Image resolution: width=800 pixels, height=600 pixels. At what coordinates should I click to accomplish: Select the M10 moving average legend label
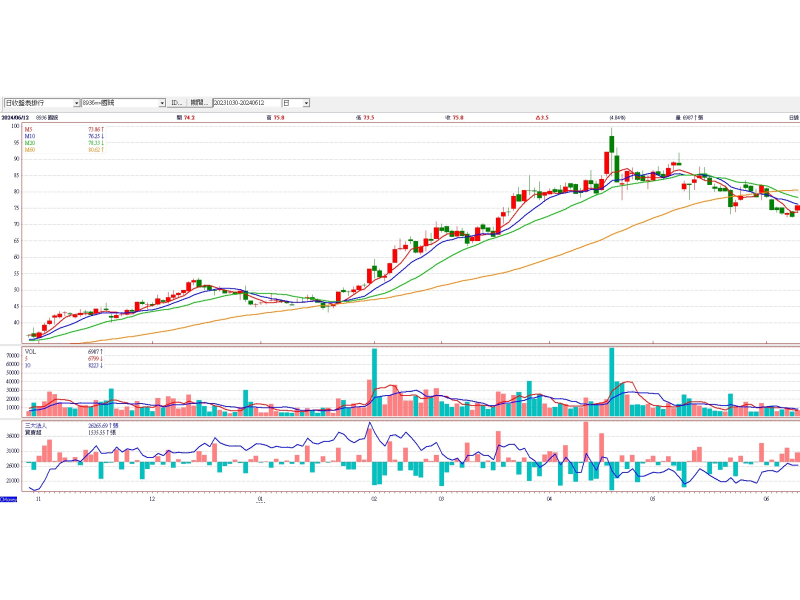[x=30, y=136]
